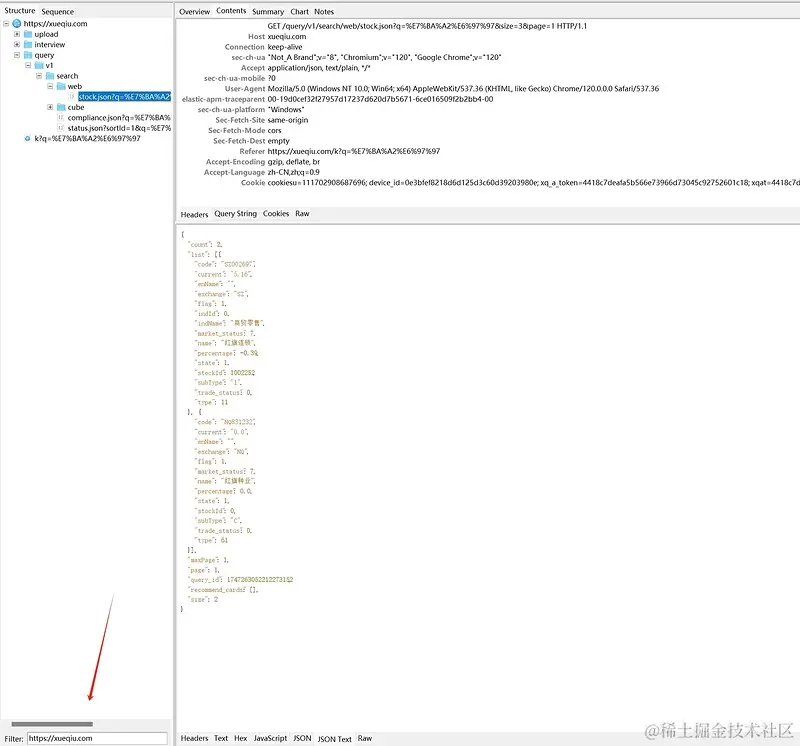The width and height of the screenshot is (800, 746).
Task: Click the "query_id" line in JSON response
Action: coord(240,580)
